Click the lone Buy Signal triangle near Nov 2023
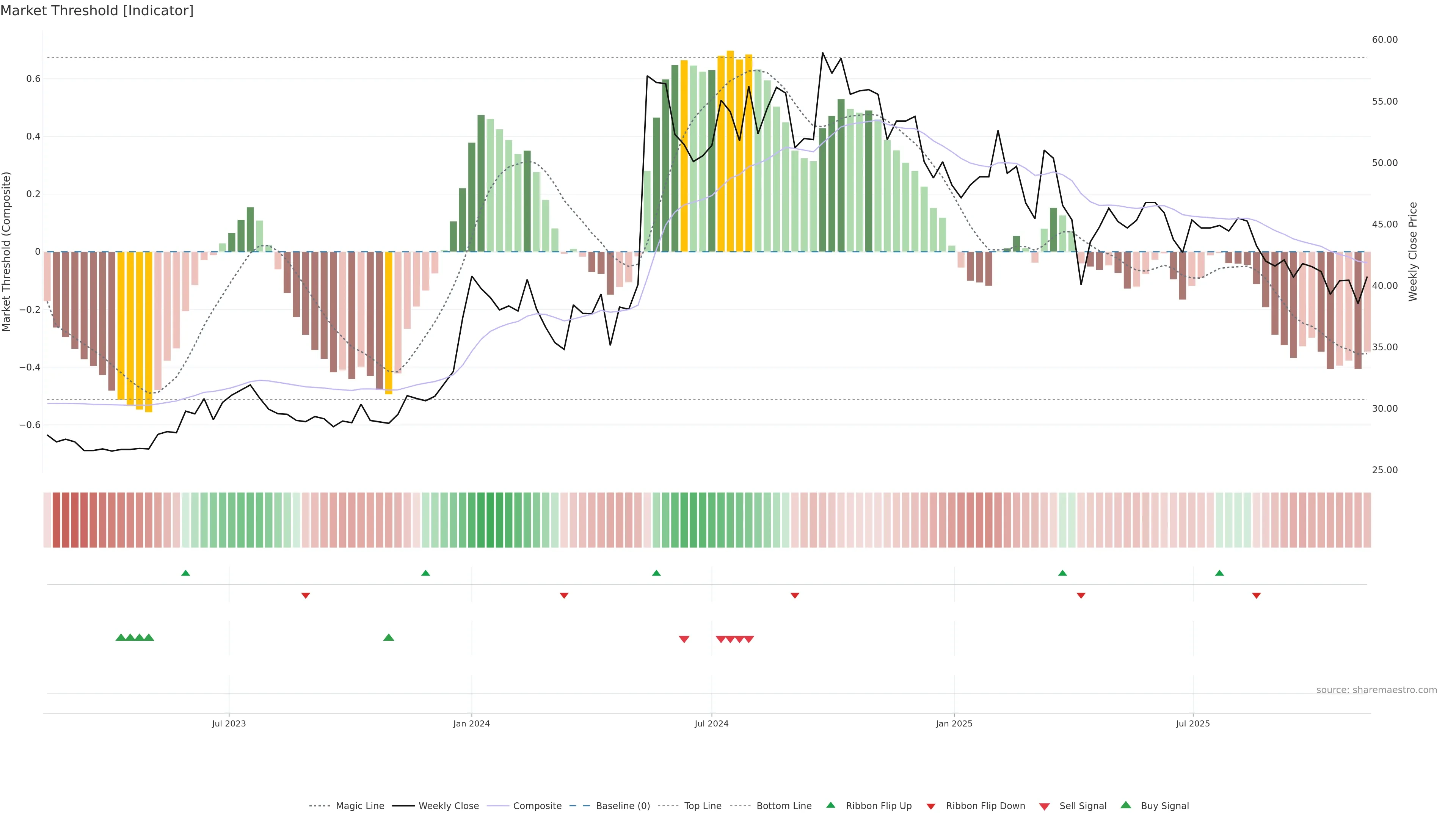 click(388, 637)
